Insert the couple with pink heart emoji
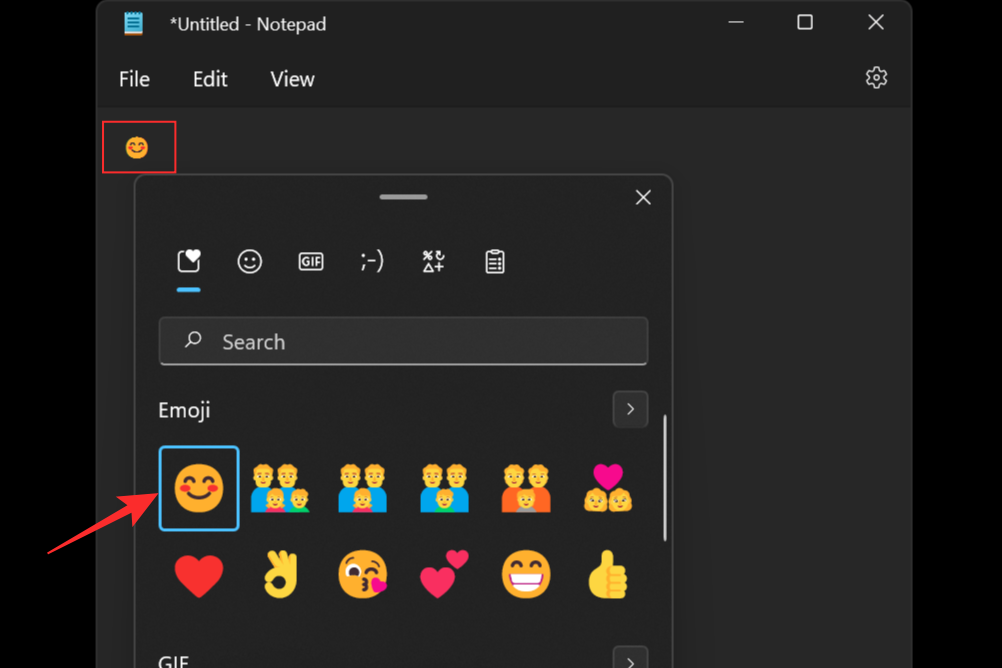 608,488
